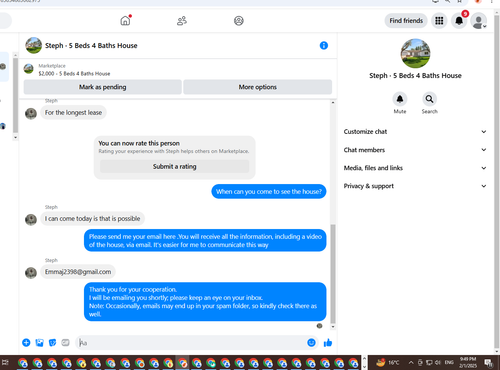Click 'I can come today is that is possible' message
Screen dimensions: 500x370
(x=93, y=219)
